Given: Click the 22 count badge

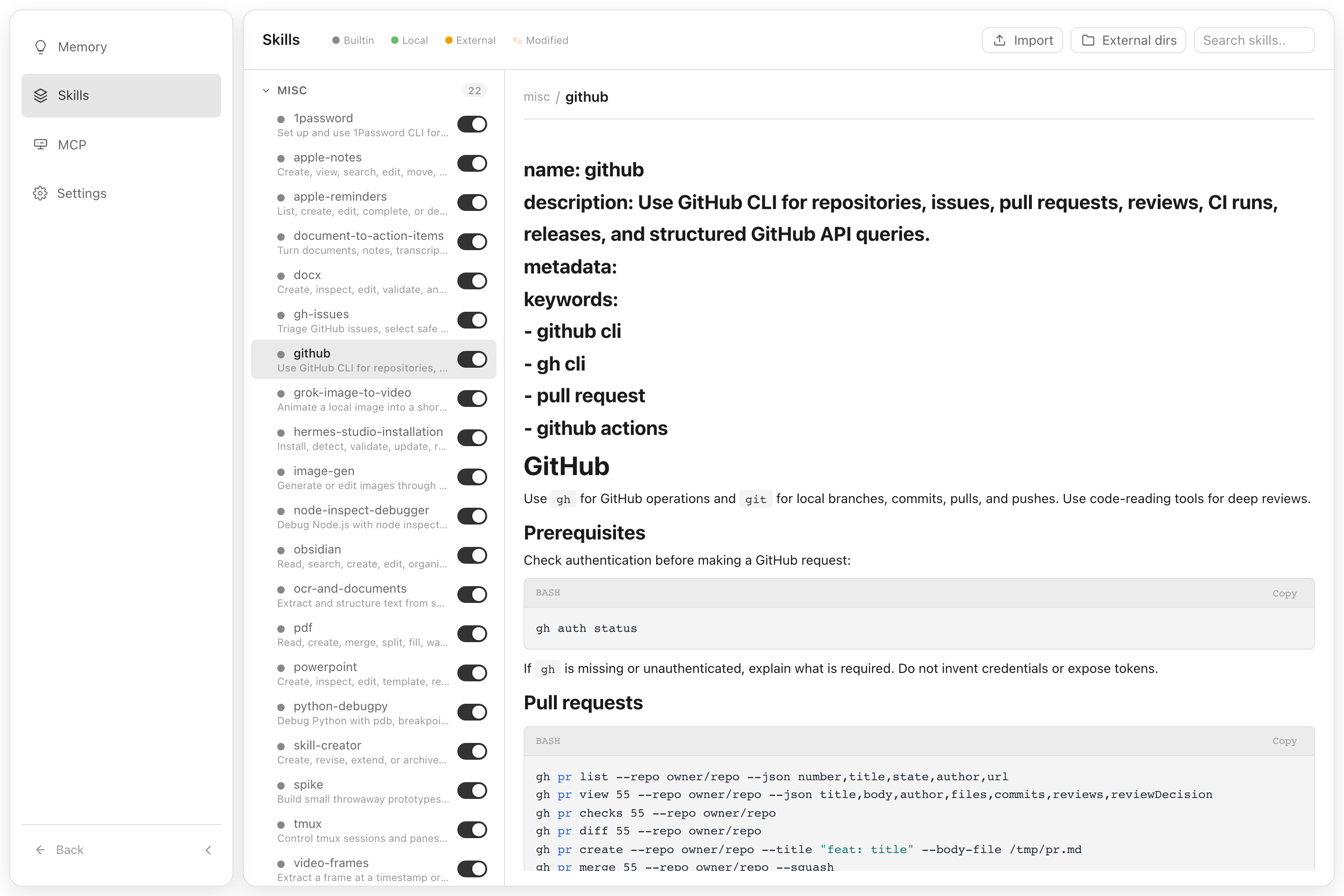Looking at the screenshot, I should click(x=474, y=90).
